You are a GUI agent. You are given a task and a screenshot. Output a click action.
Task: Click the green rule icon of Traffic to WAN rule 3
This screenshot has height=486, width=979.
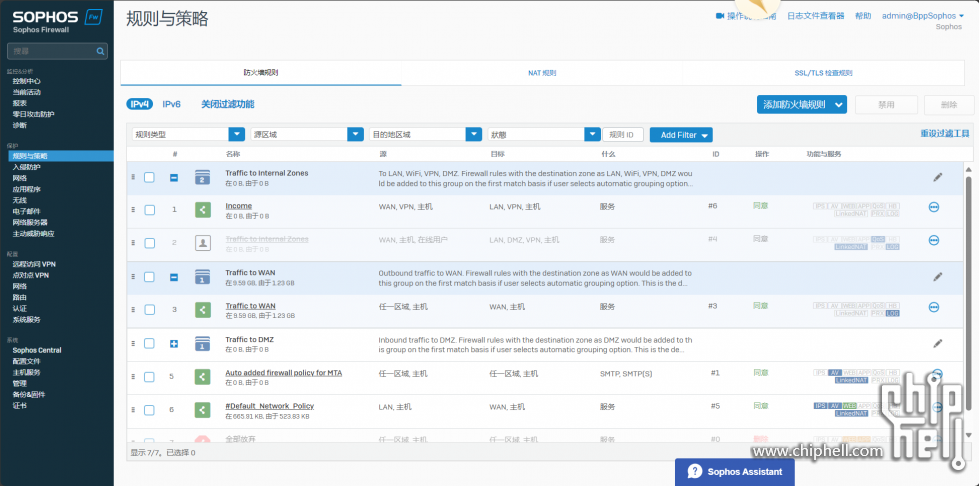[x=202, y=310]
